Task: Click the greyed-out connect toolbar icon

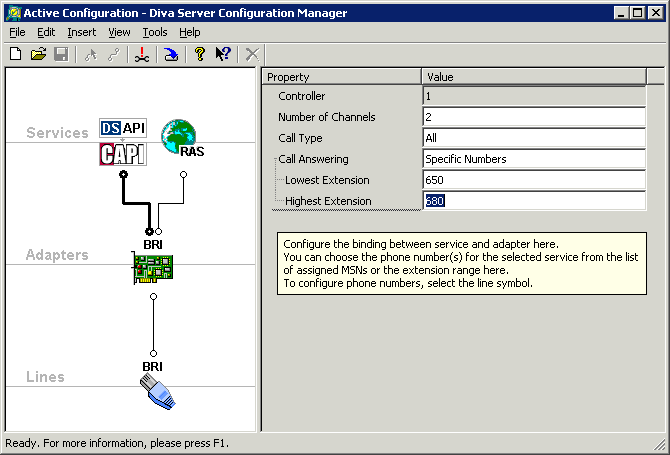Action: (91, 55)
